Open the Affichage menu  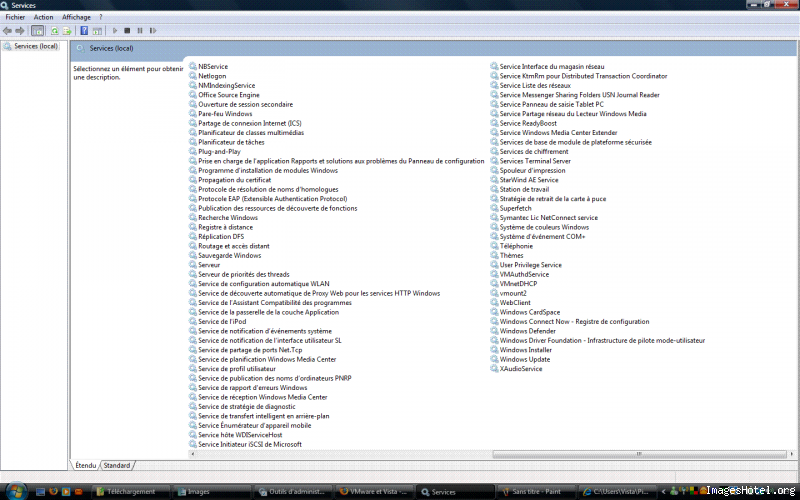75,17
